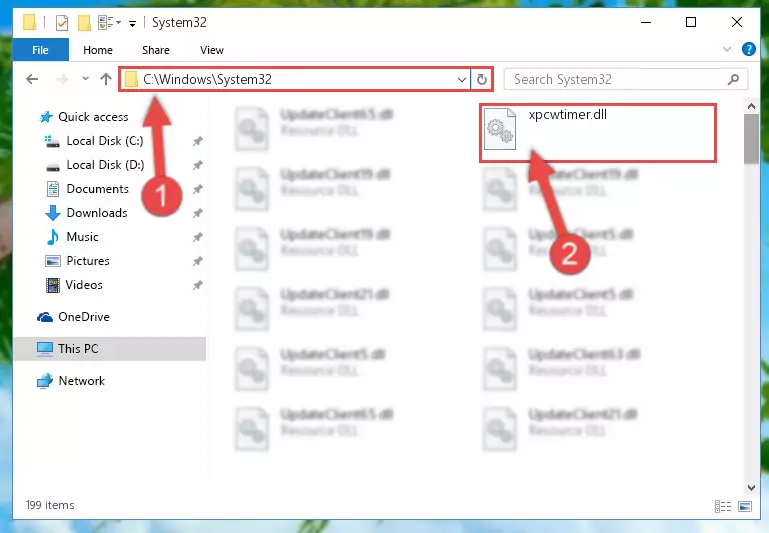The image size is (769, 533).
Task: Open the Customize Quick Access Toolbar dropdown arrow
Action: 132,24
